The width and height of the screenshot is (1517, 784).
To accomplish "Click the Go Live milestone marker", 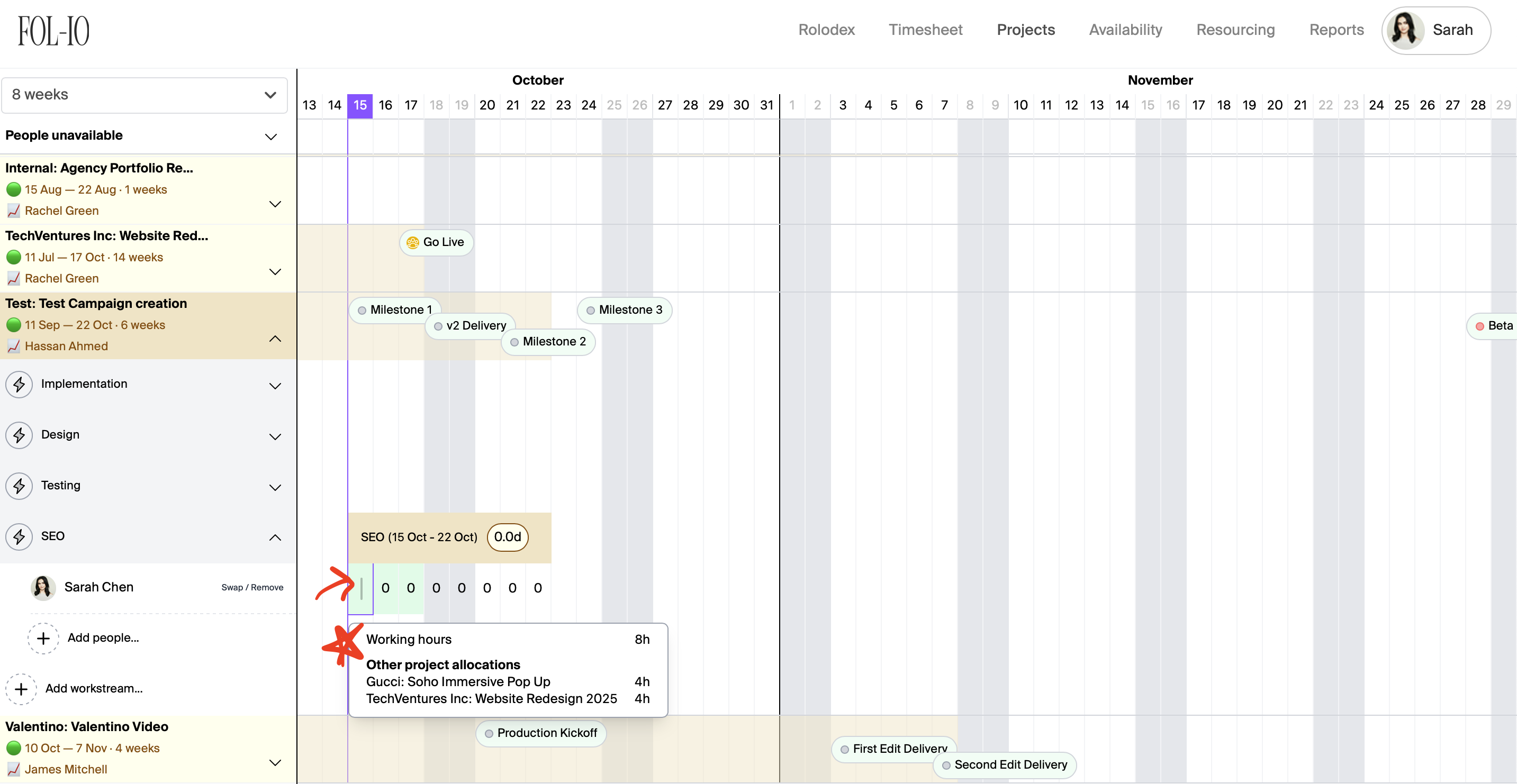I will (436, 242).
